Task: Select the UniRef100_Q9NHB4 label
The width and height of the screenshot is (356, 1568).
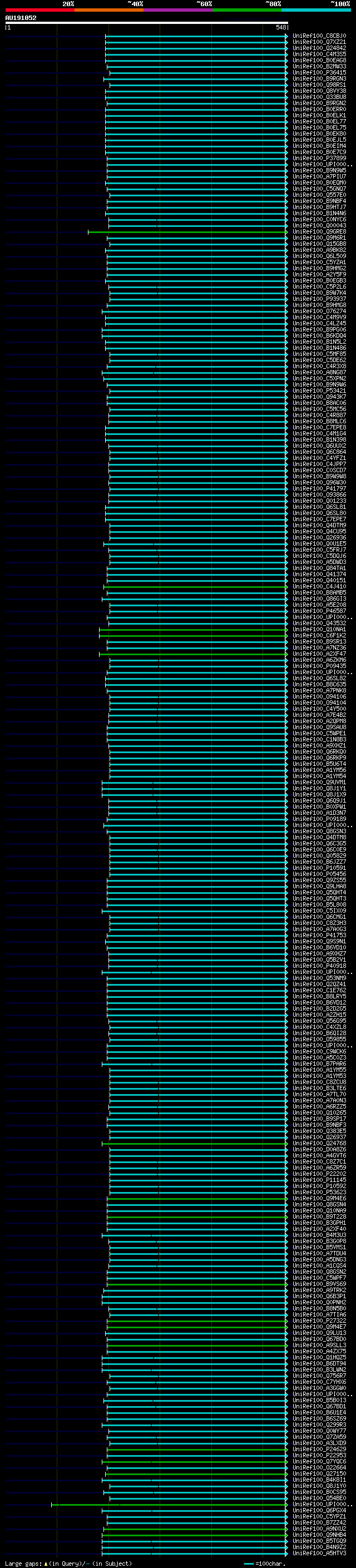Action: pyautogui.click(x=319, y=1535)
